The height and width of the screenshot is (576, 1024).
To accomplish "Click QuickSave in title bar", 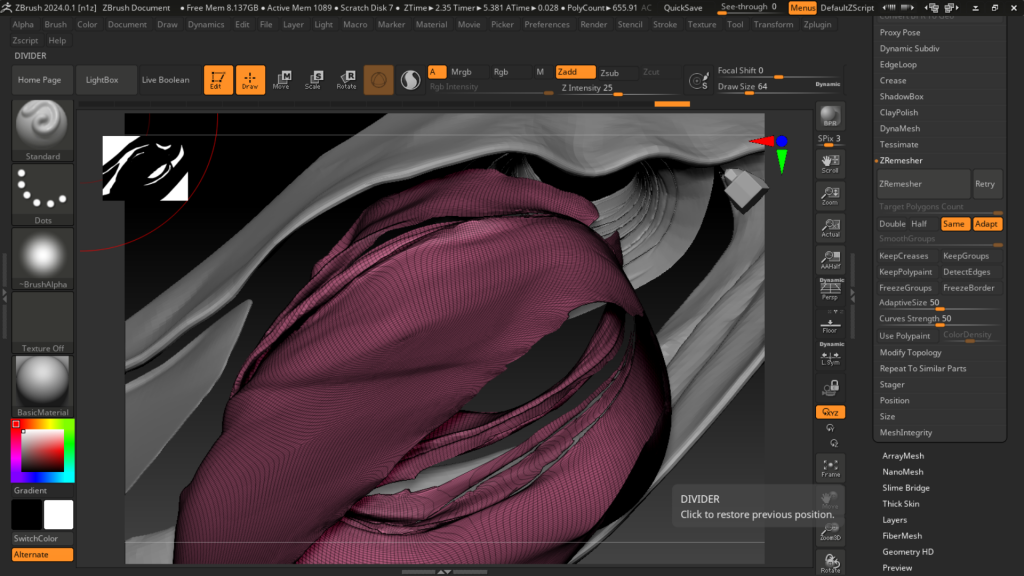I will tap(683, 8).
